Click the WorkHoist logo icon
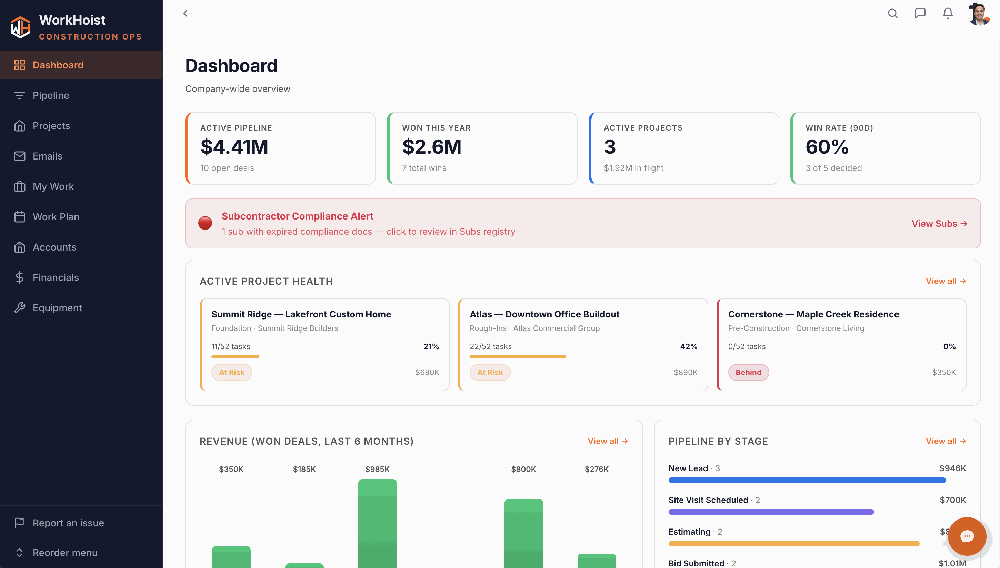Viewport: 1000px width, 568px height. pos(20,27)
